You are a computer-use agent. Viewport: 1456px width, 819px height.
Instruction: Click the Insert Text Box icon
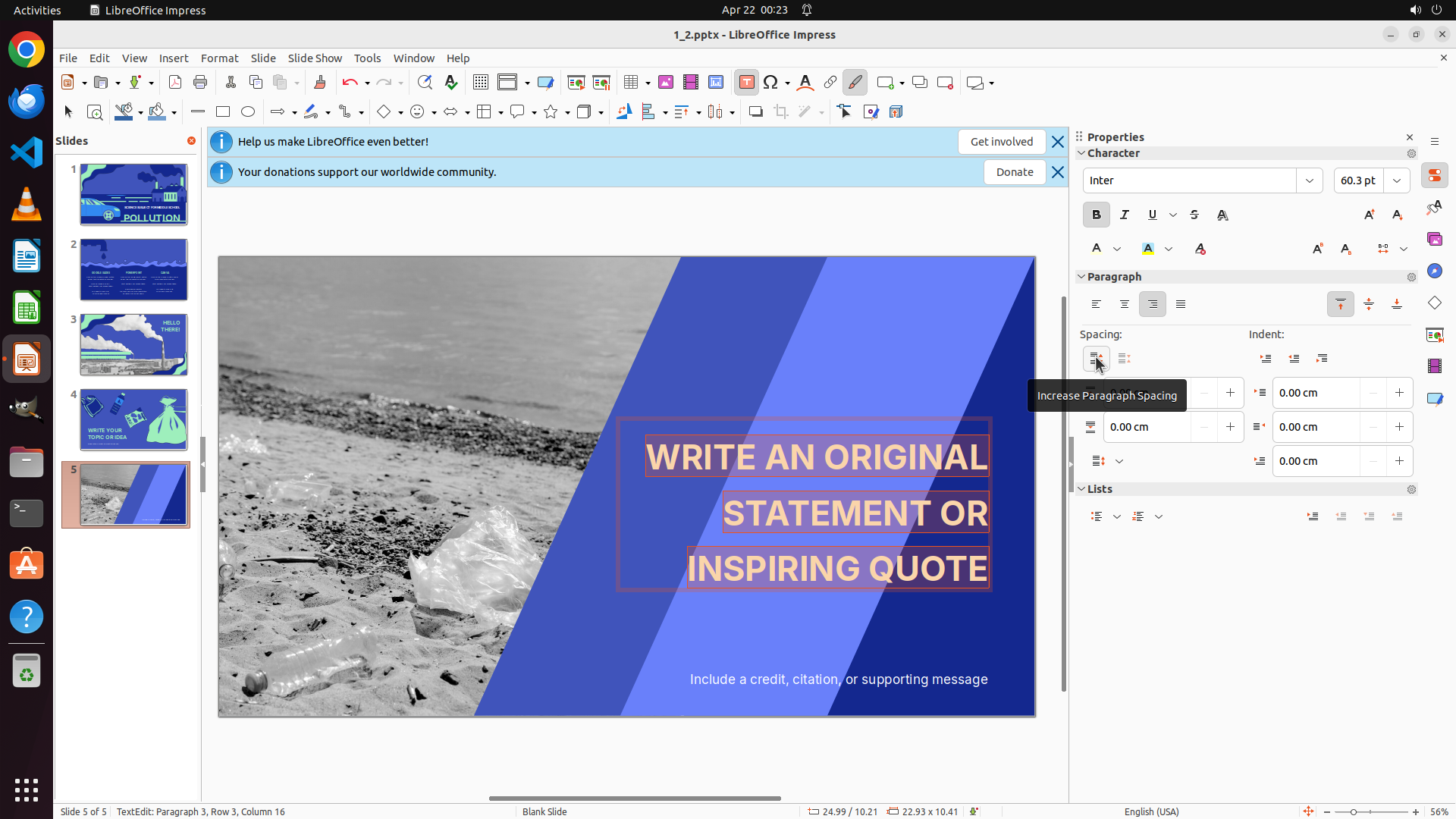coord(746,83)
